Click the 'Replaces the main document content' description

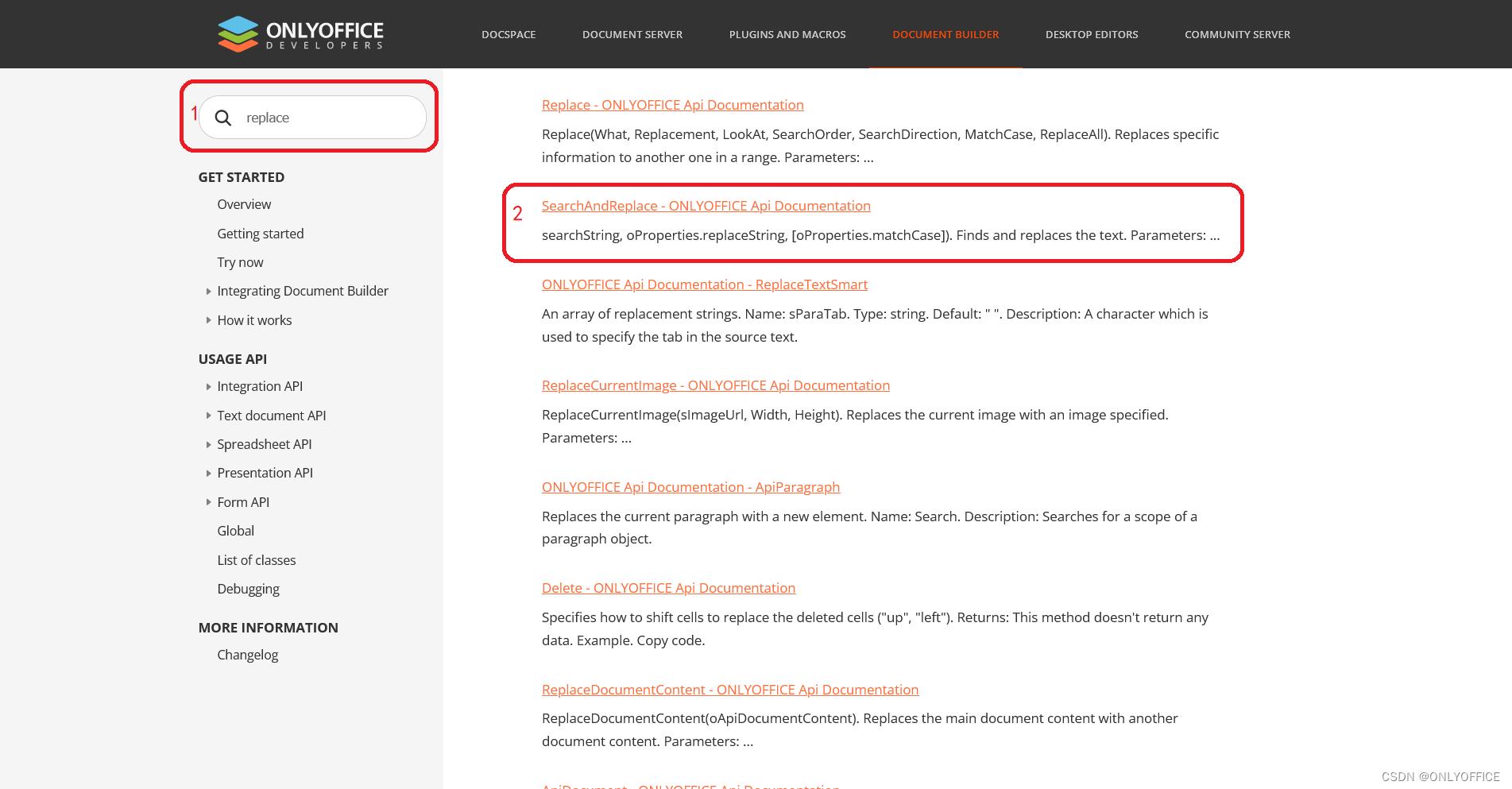[860, 729]
